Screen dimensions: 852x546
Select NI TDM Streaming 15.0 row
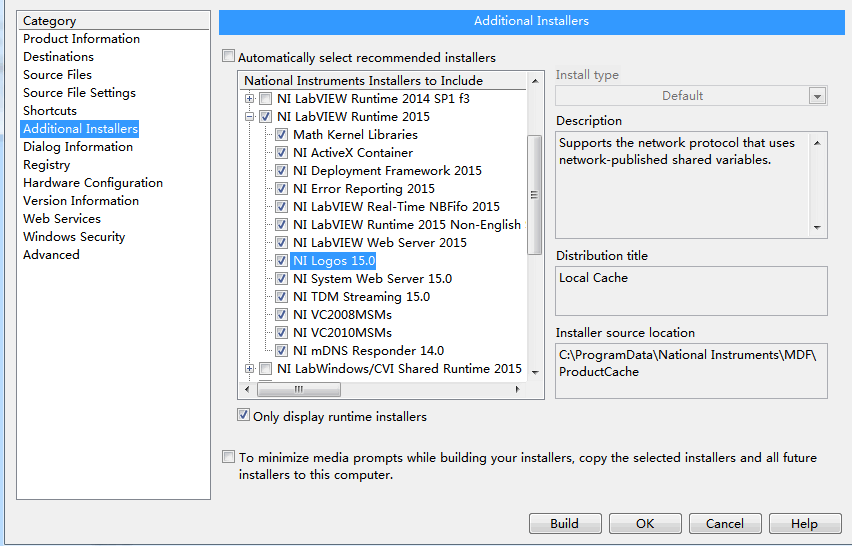(361, 297)
